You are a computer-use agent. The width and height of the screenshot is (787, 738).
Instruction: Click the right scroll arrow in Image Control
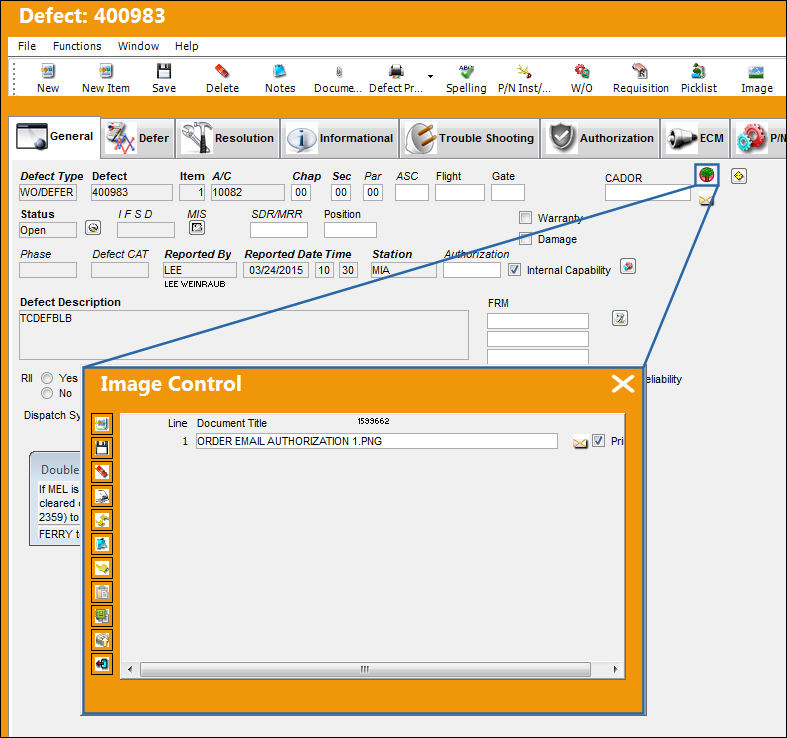[615, 669]
